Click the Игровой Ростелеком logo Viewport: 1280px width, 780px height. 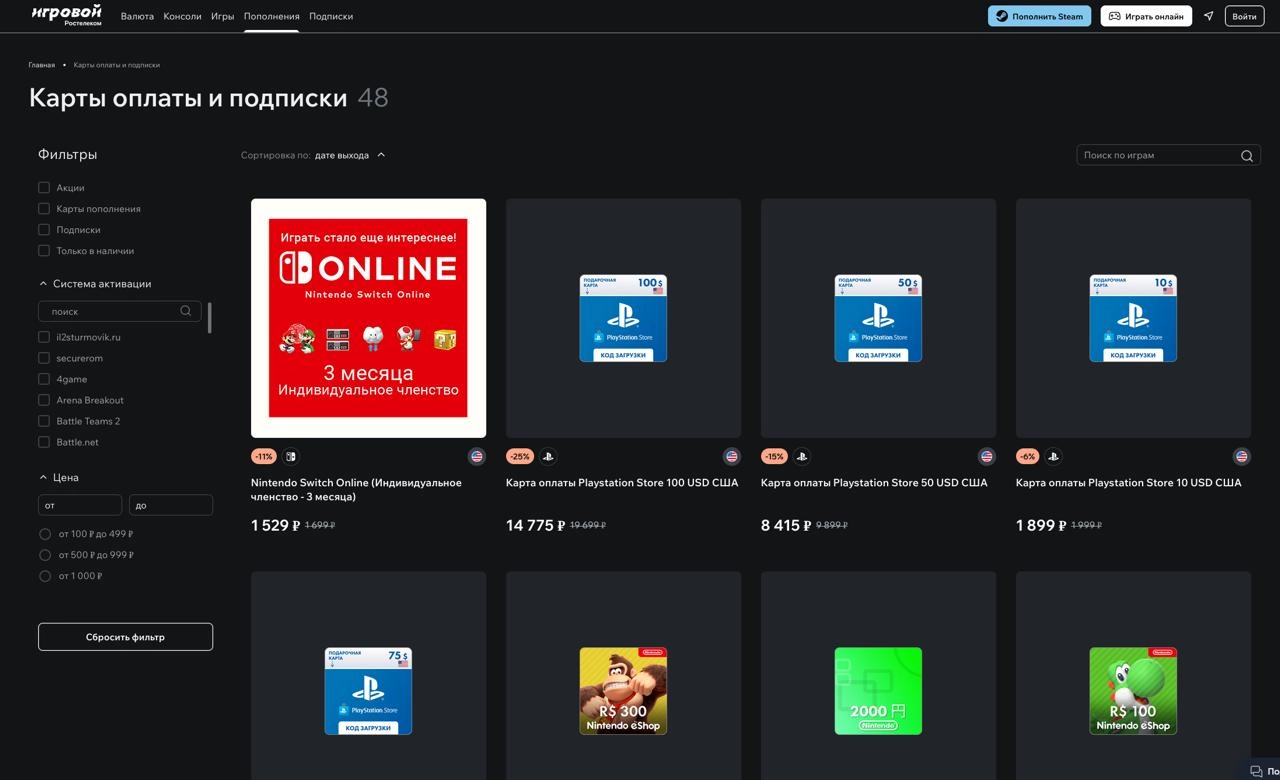pos(66,15)
